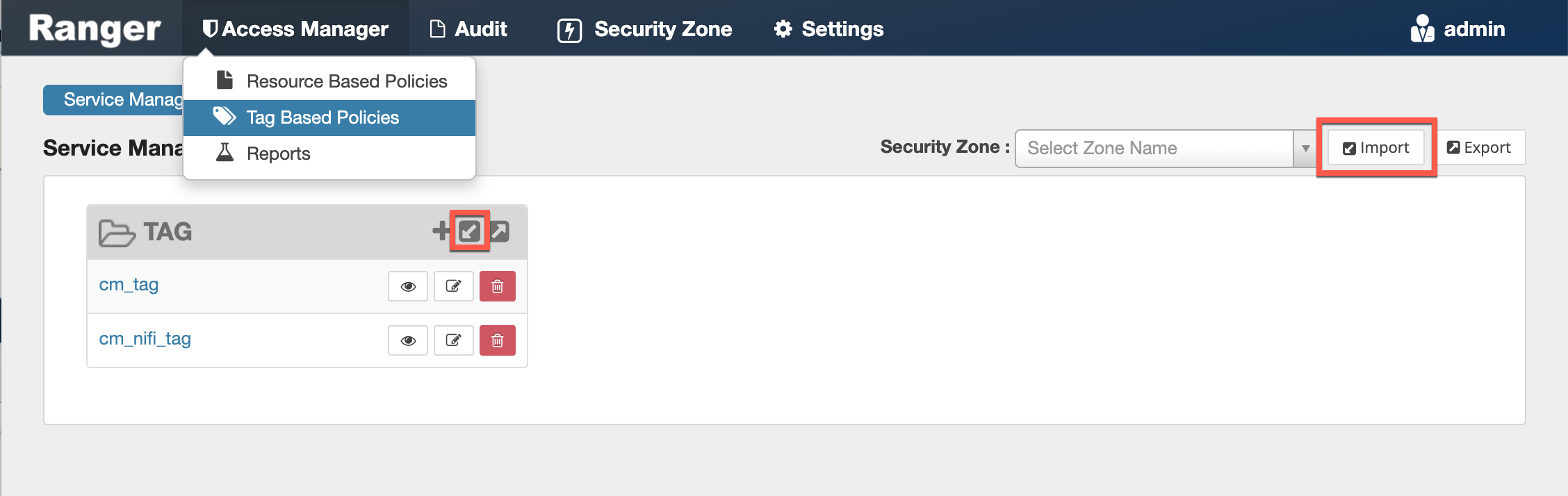The height and width of the screenshot is (496, 1568).
Task: Open the Access Manager menu
Action: click(x=295, y=29)
